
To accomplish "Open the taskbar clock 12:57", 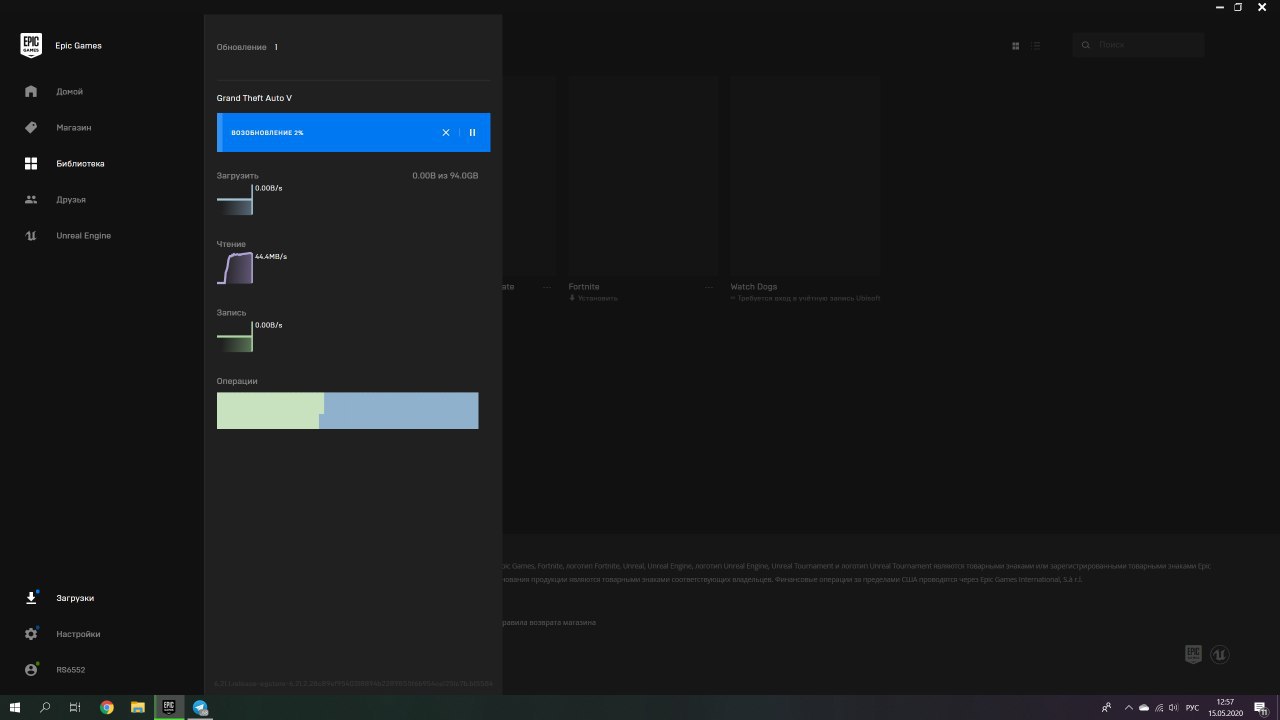I will tap(1225, 707).
